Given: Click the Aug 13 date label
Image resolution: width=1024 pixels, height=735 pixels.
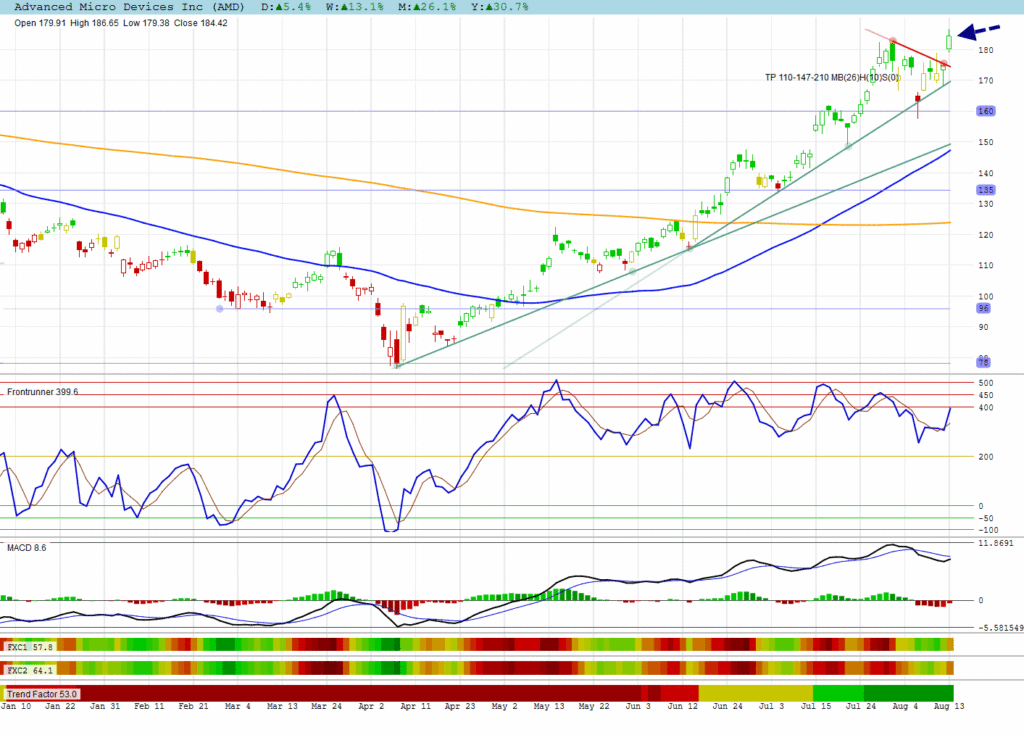Looking at the screenshot, I should click(949, 706).
